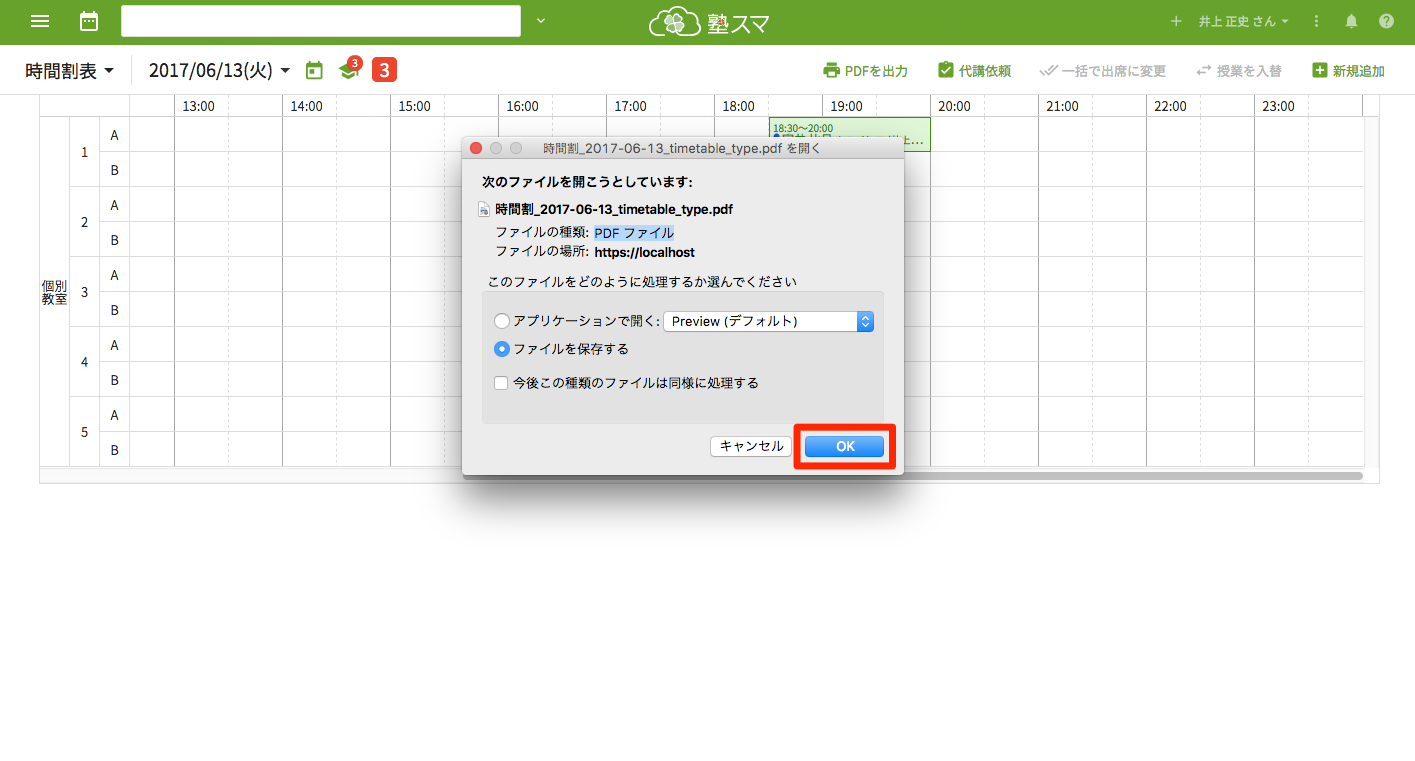Open the notifications bell

pyautogui.click(x=1351, y=21)
